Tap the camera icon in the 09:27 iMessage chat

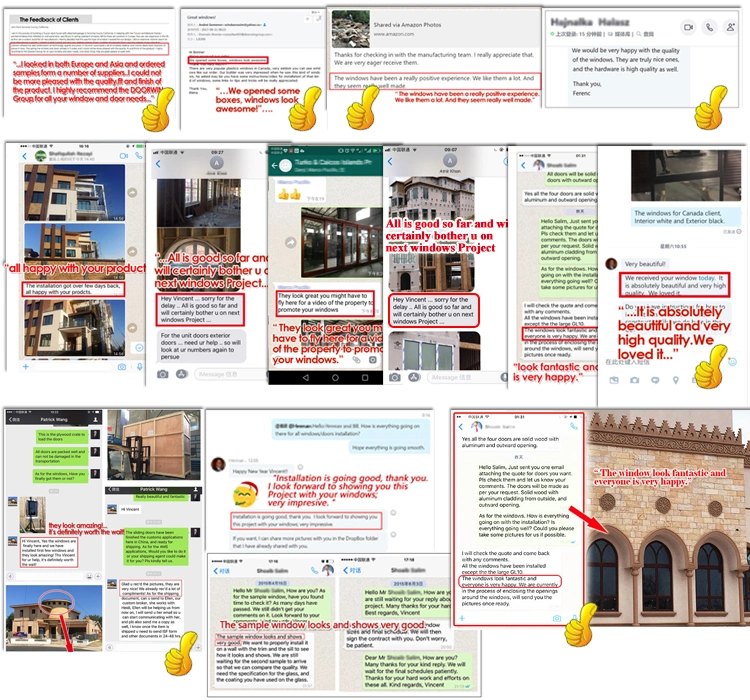[163, 374]
